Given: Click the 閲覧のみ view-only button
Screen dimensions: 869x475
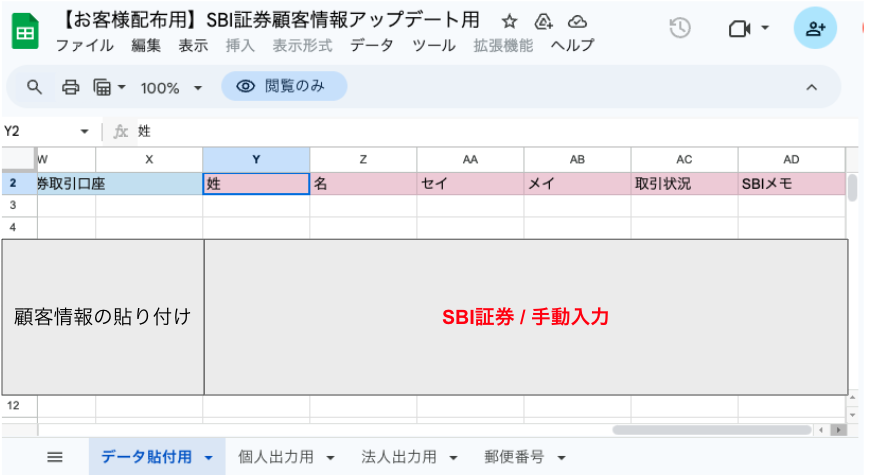Looking at the screenshot, I should tap(284, 86).
